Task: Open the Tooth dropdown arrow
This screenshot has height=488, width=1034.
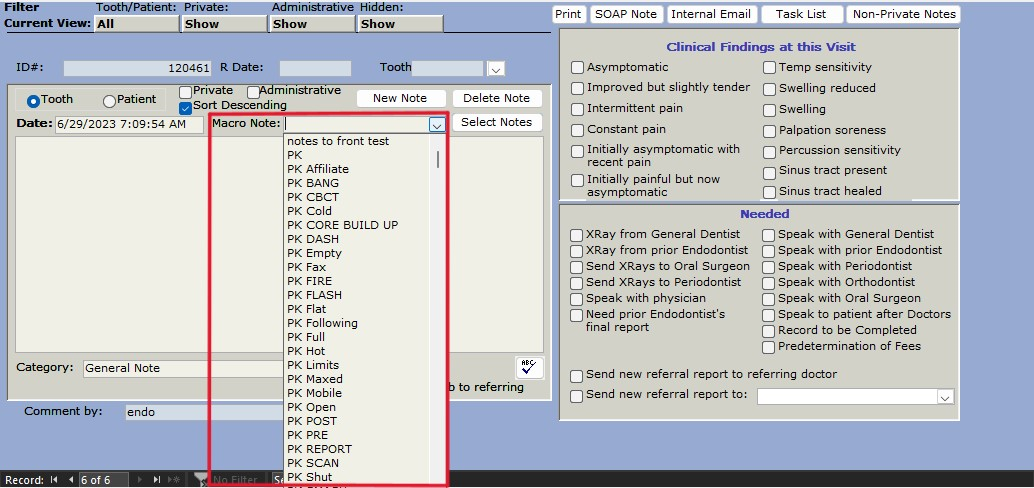Action: tap(496, 69)
